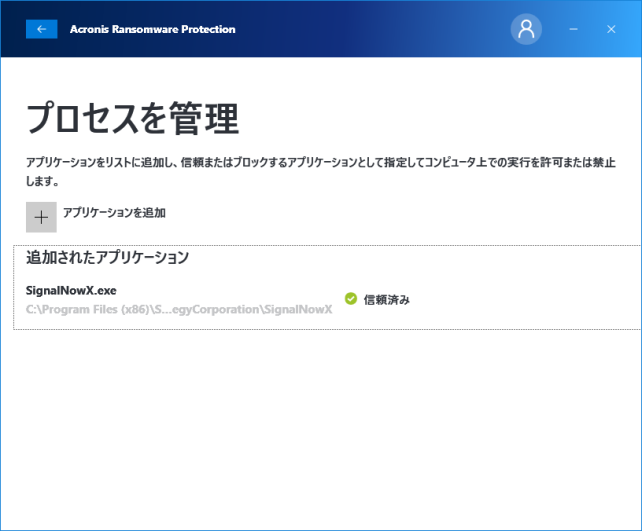Click the SignalNowX file path text
642x531 pixels.
[179, 310]
